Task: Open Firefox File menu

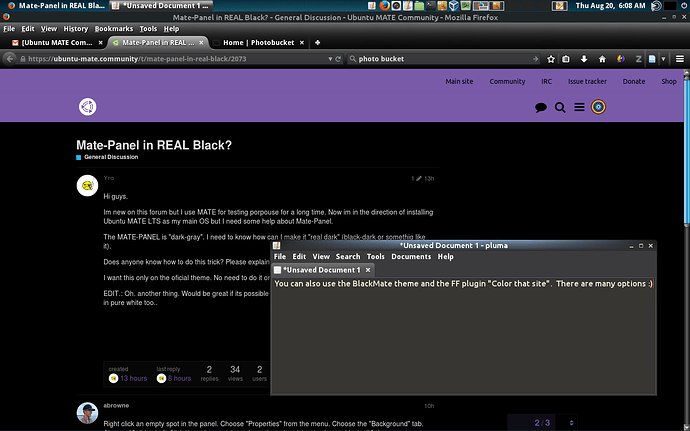Action: (x=9, y=29)
